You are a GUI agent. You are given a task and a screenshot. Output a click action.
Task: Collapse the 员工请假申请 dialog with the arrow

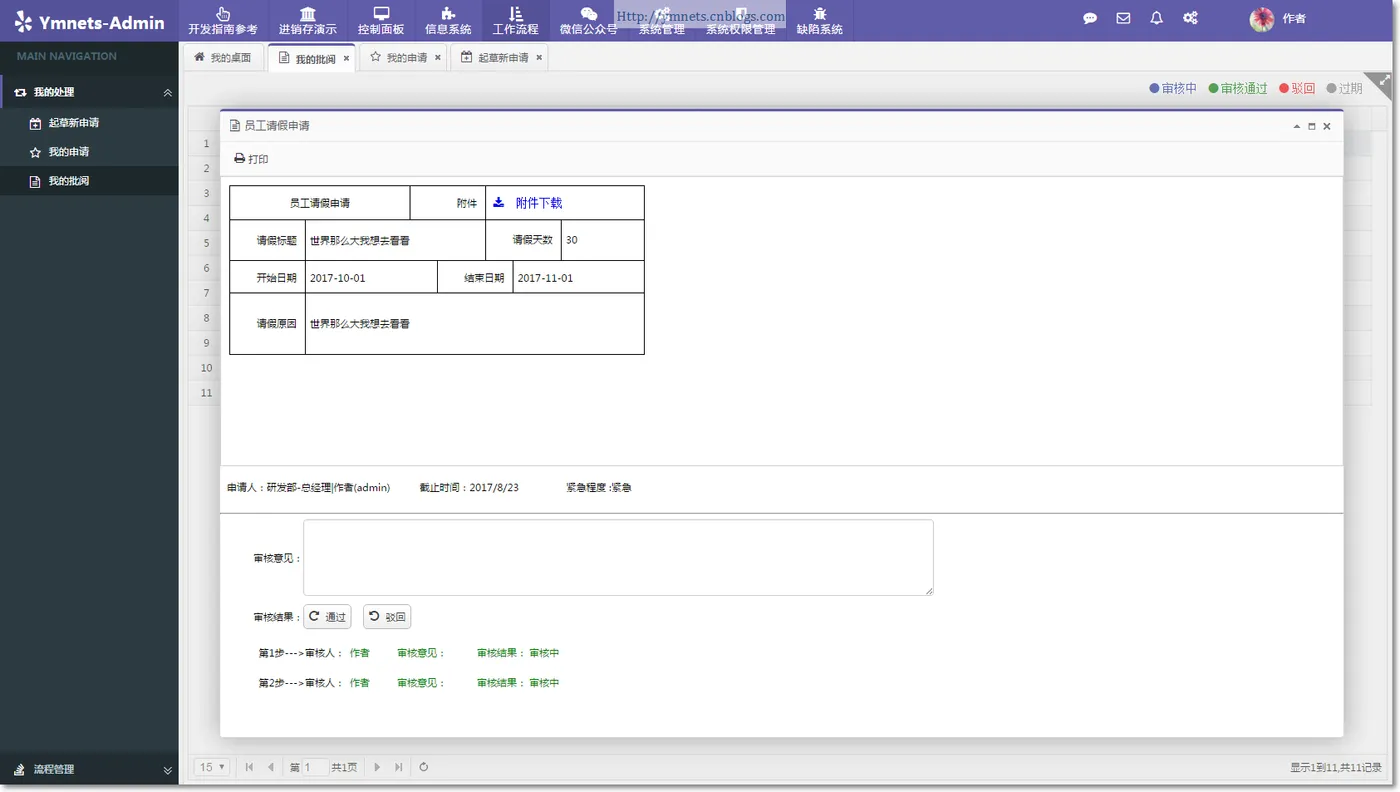(x=1297, y=127)
